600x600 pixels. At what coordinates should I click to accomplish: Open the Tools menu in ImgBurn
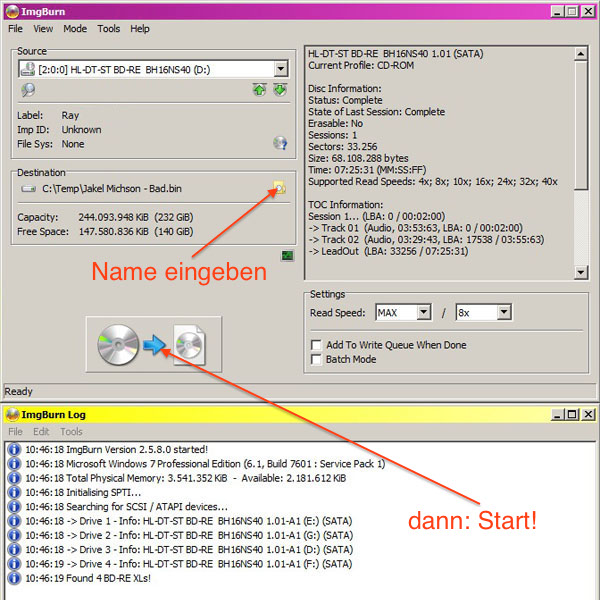coord(108,29)
